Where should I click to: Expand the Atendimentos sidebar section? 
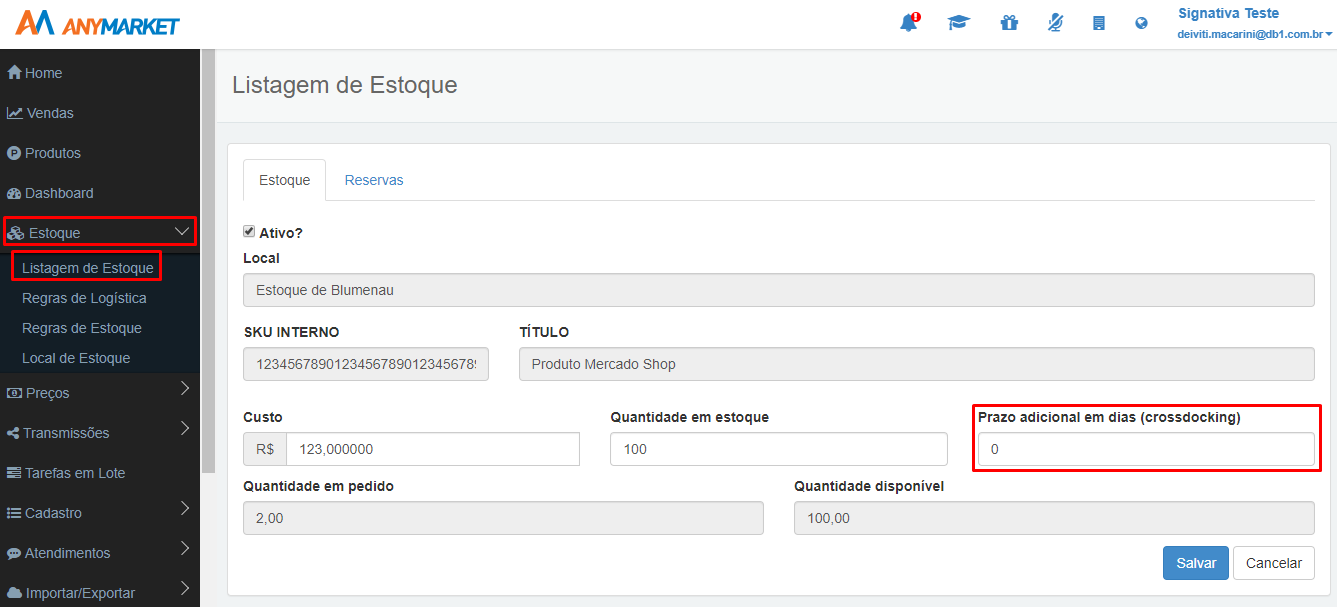coord(100,553)
